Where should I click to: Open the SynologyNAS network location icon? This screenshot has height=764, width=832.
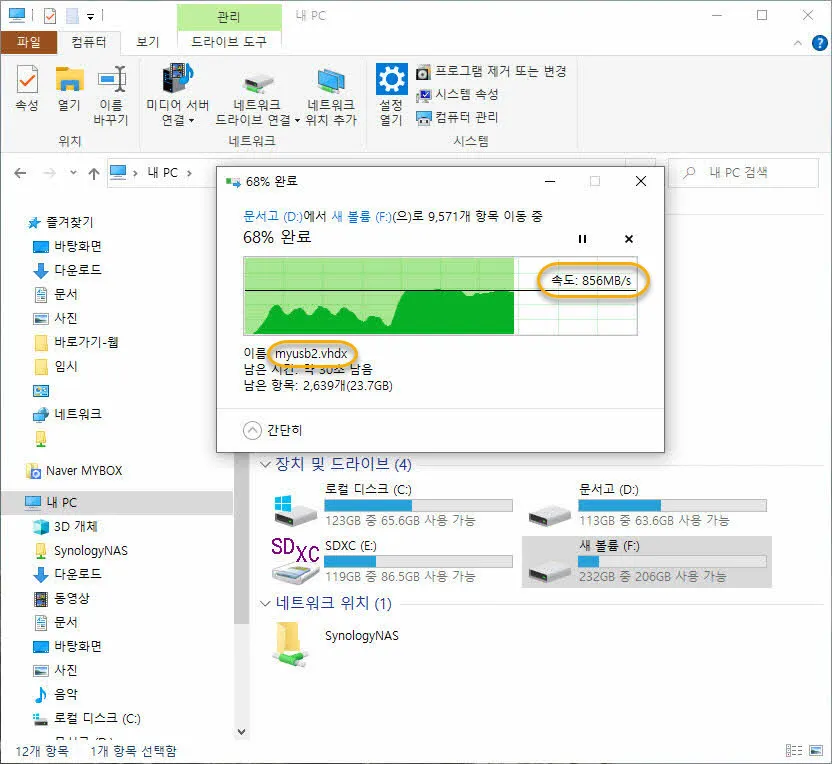[291, 643]
